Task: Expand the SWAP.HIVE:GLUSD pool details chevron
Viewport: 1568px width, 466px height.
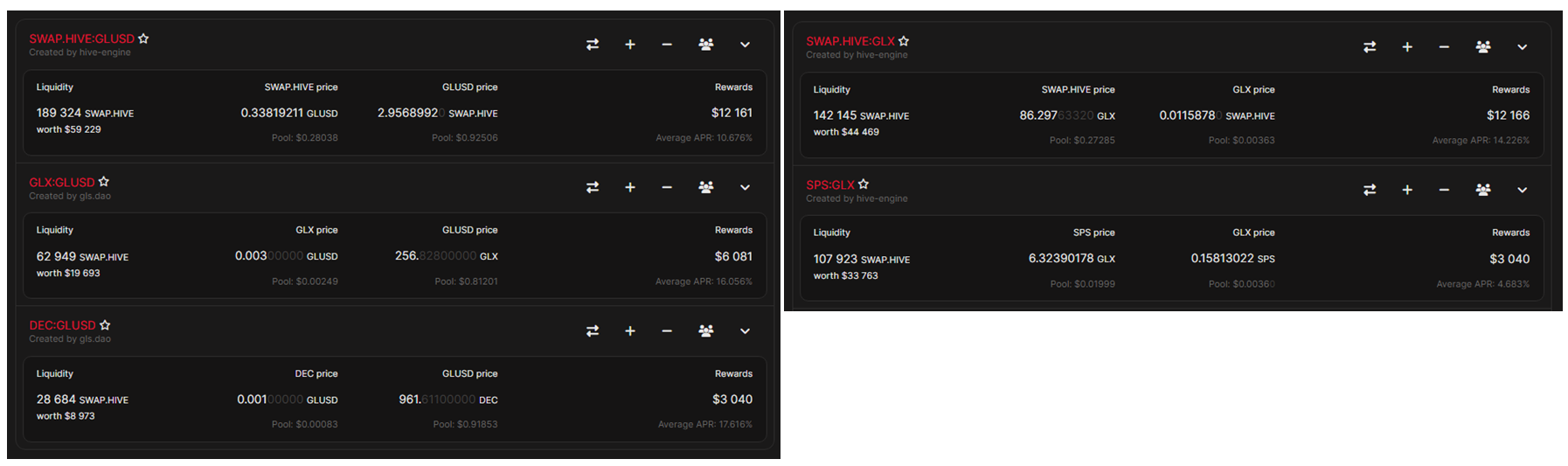Action: point(745,45)
